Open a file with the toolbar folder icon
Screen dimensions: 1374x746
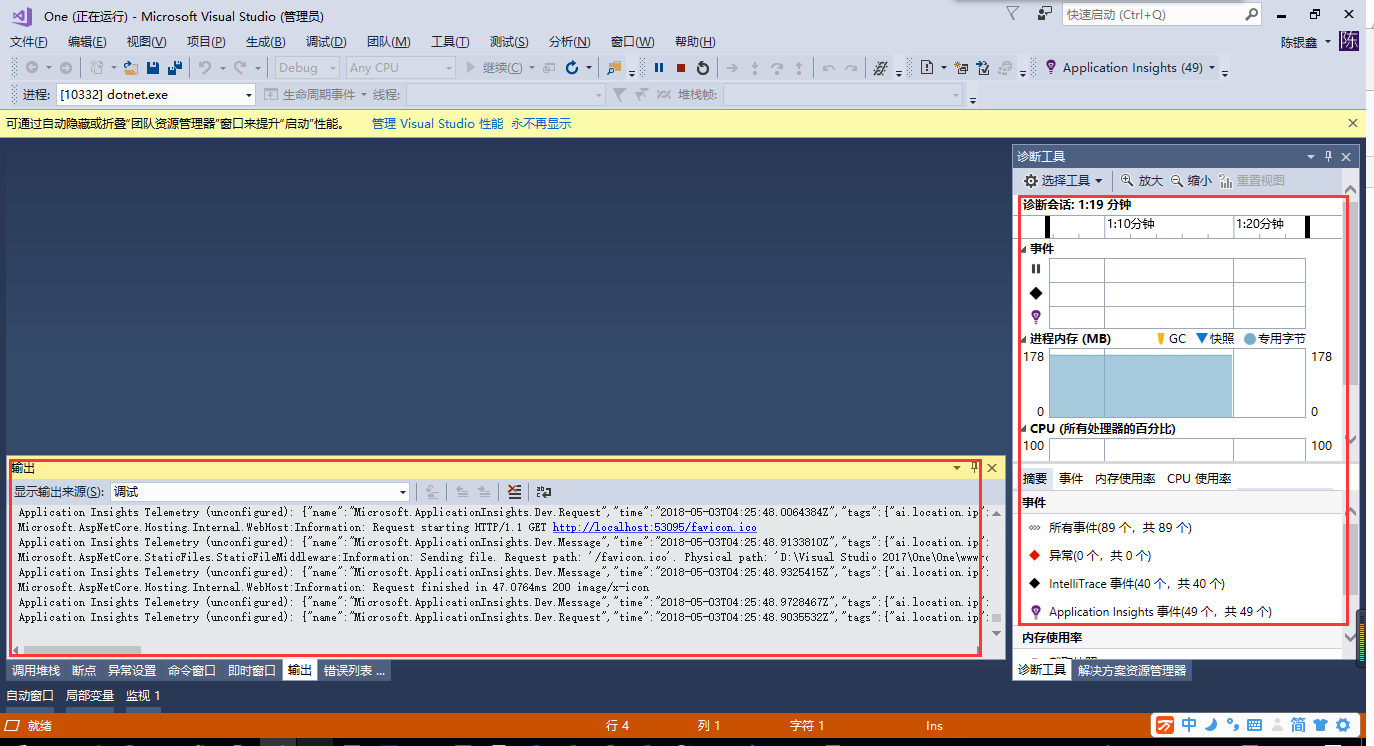[x=131, y=68]
